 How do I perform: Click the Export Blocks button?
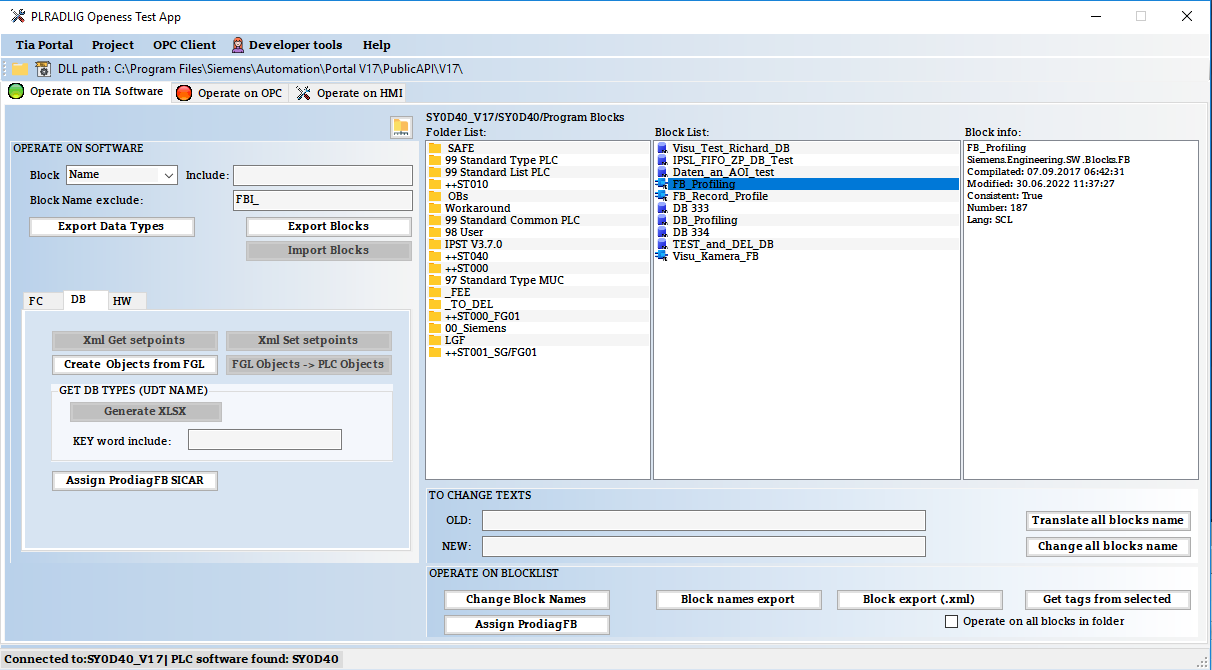pyautogui.click(x=328, y=226)
